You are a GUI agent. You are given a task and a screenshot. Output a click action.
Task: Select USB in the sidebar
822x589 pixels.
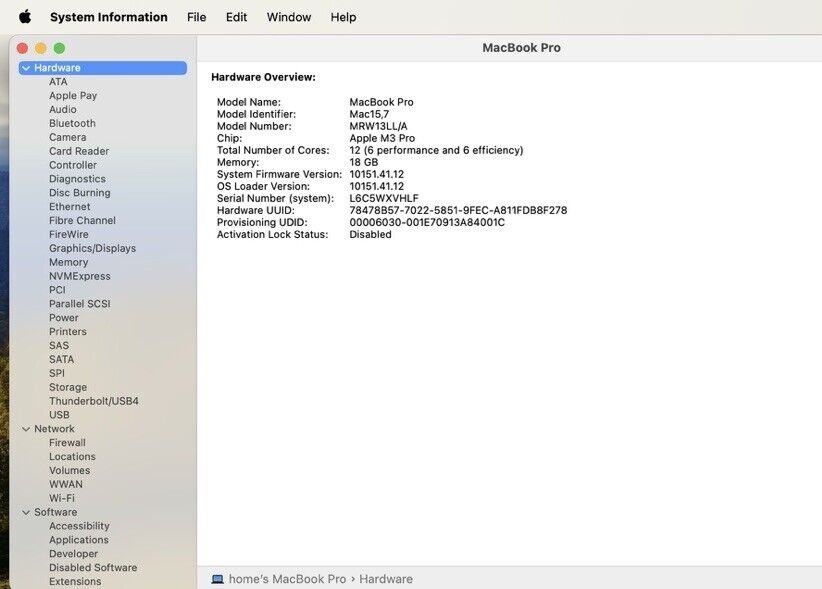coord(59,415)
